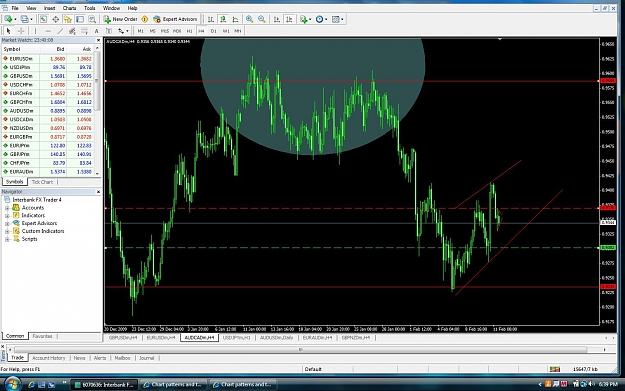The image size is (625, 391).
Task: Open the Profiles dropdown arrow
Action: [x=31, y=19]
